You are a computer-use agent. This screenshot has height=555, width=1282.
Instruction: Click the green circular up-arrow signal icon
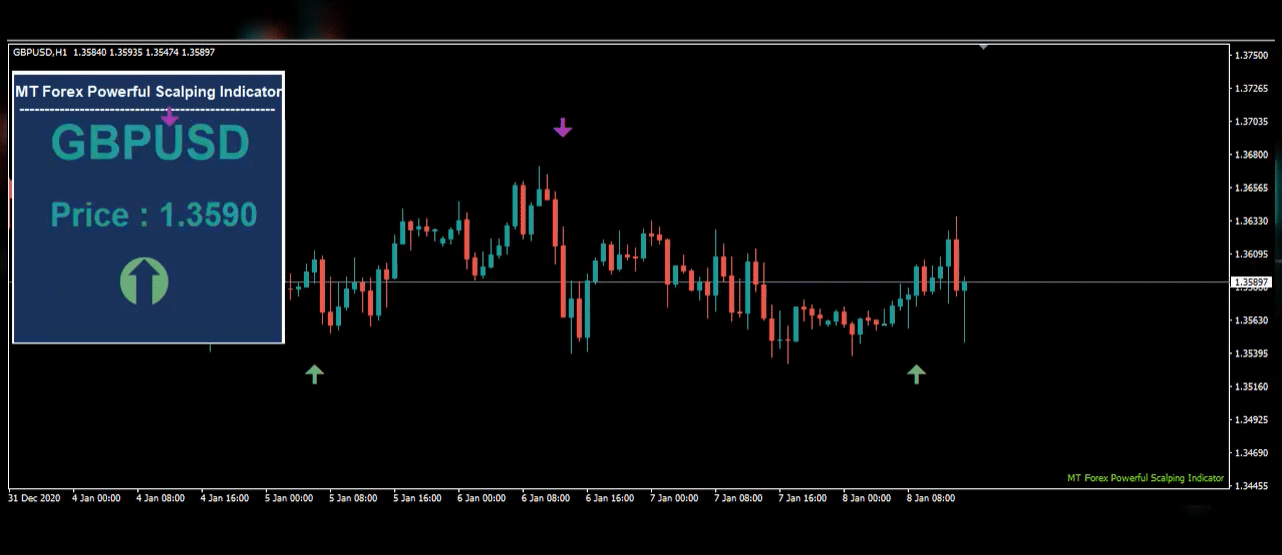point(144,281)
